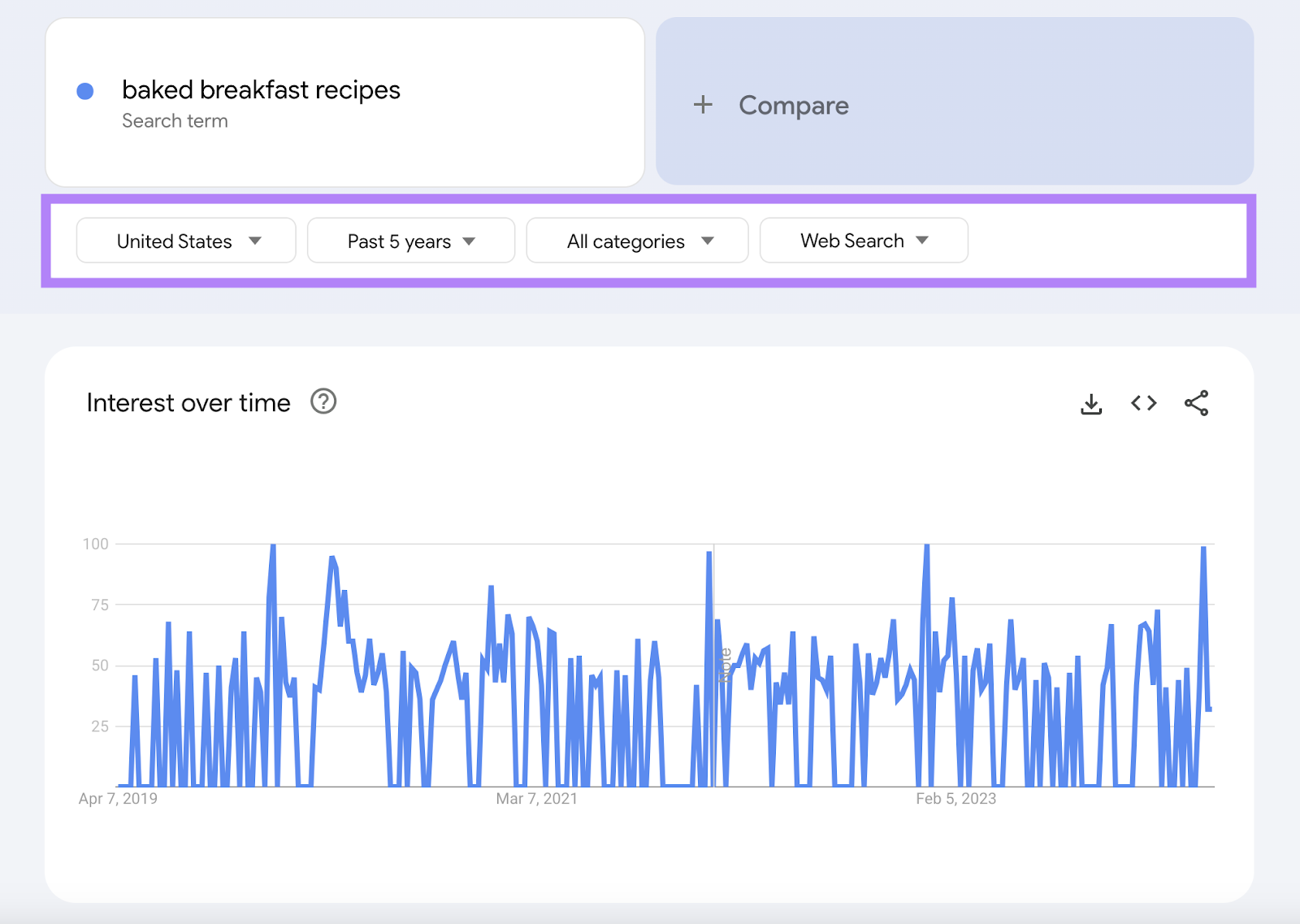Share the Interest over time chart
The image size is (1300, 924).
[1196, 403]
